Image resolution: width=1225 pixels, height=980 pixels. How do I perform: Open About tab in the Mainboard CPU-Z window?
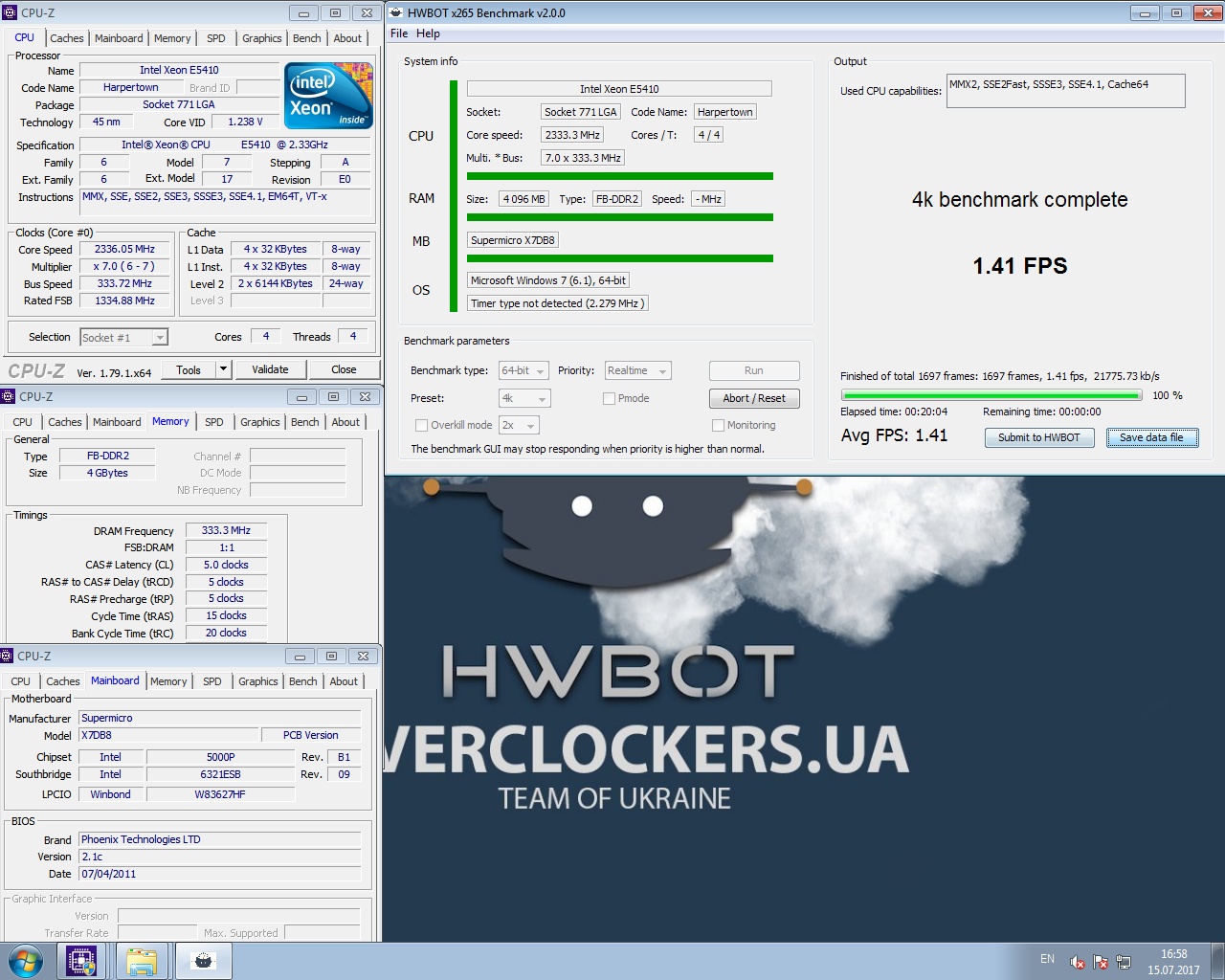click(x=344, y=681)
